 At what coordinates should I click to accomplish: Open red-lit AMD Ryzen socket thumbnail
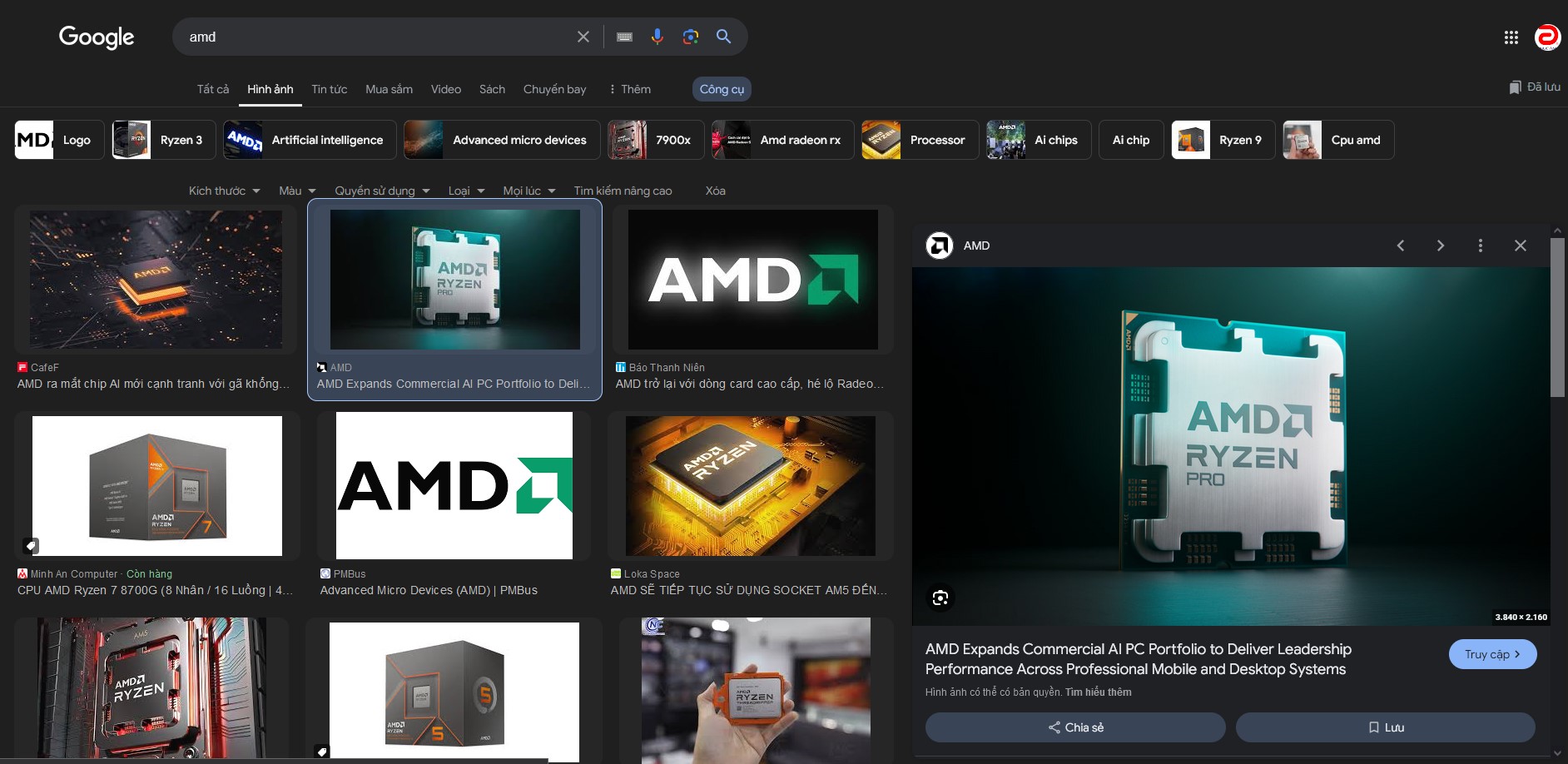point(151,687)
